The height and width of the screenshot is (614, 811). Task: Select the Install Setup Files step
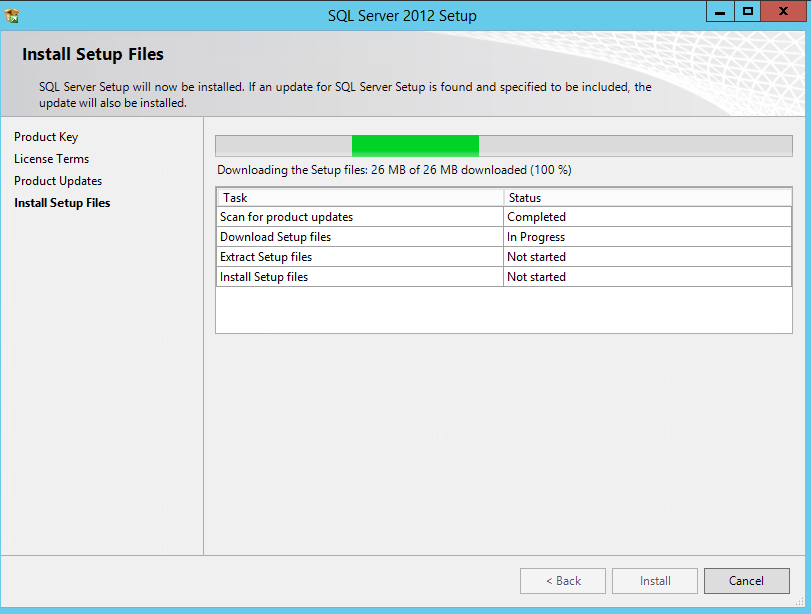coord(62,203)
